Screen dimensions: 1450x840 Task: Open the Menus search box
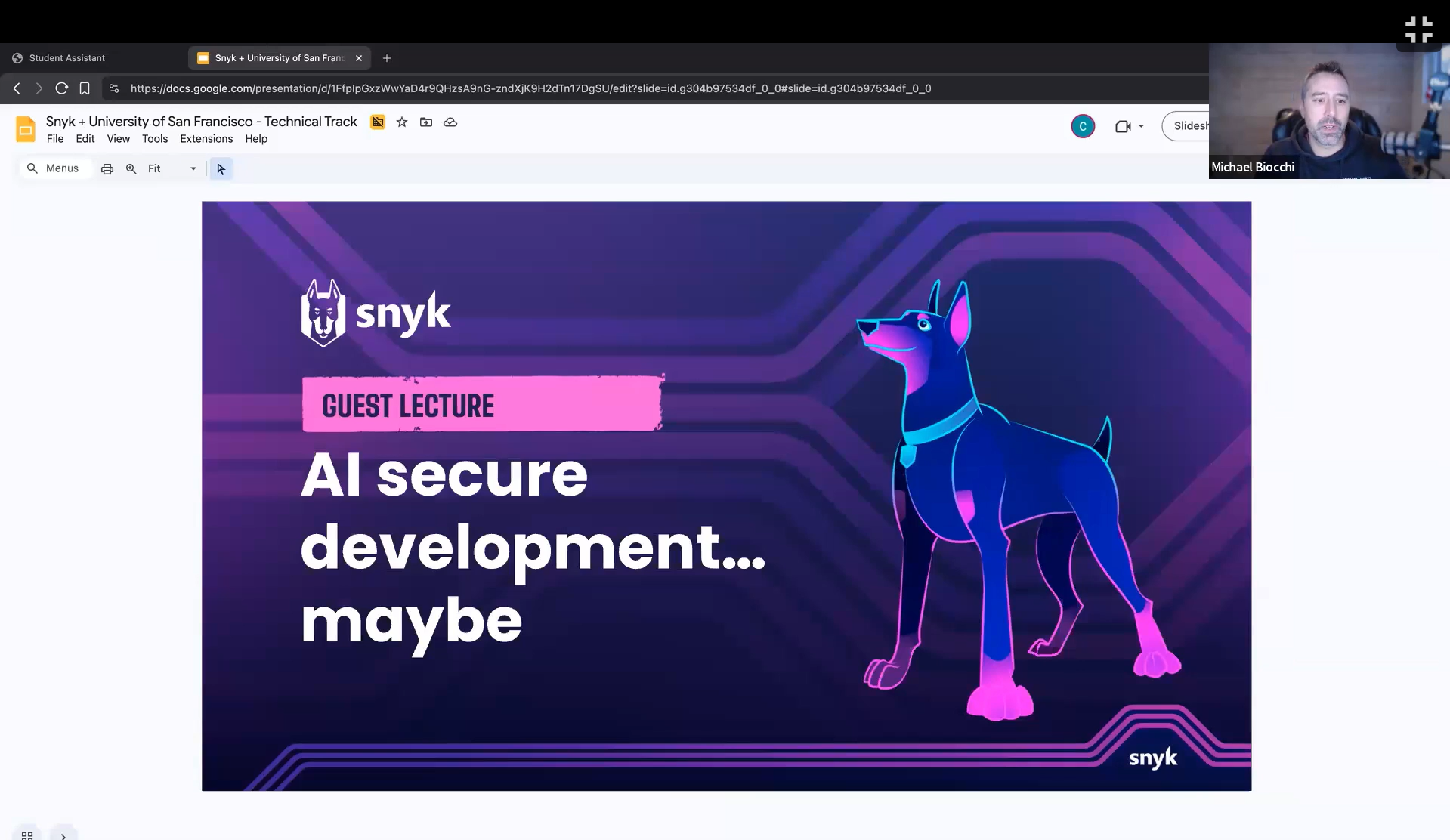coord(54,168)
